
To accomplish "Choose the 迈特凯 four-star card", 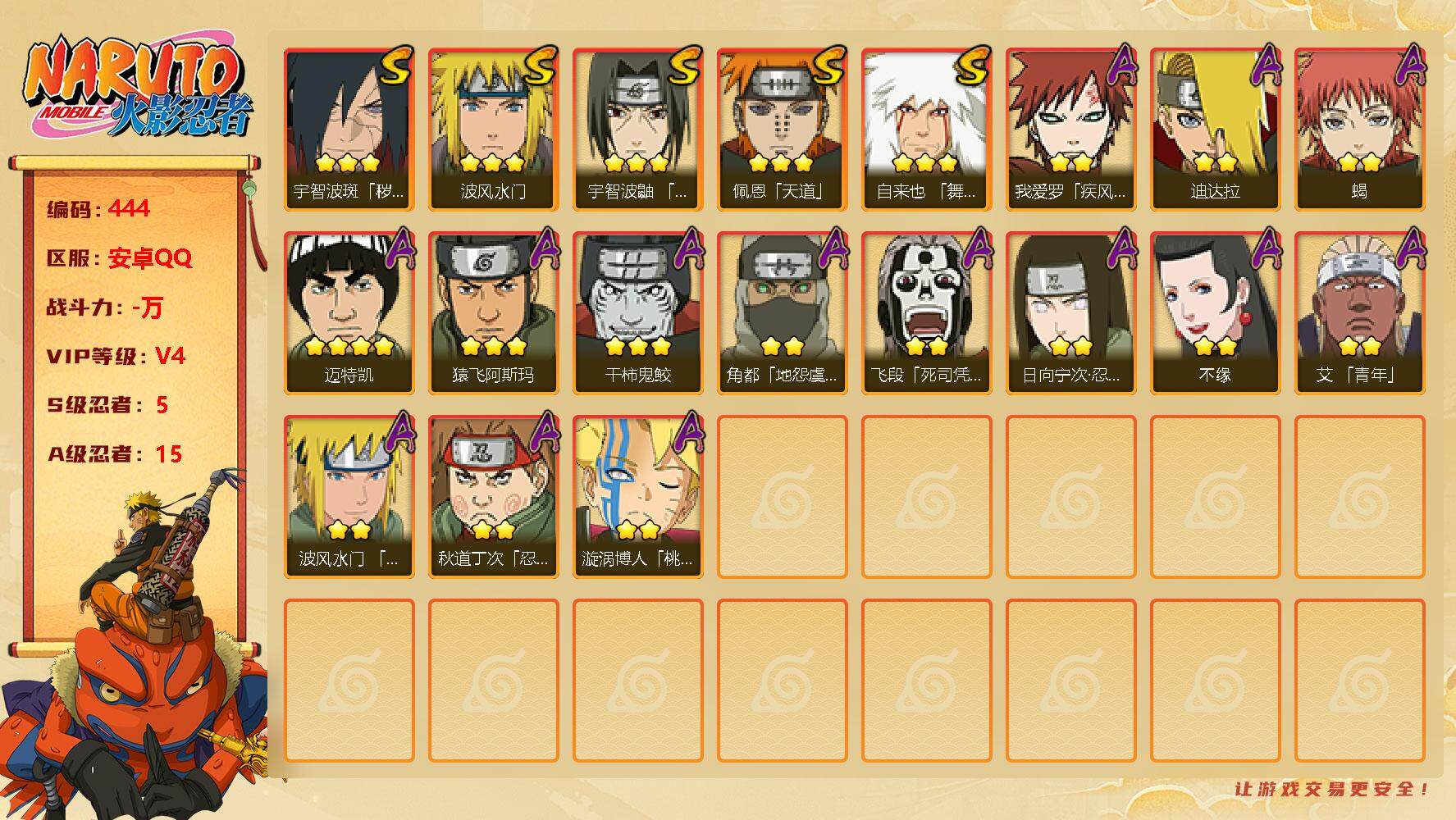I will (349, 313).
